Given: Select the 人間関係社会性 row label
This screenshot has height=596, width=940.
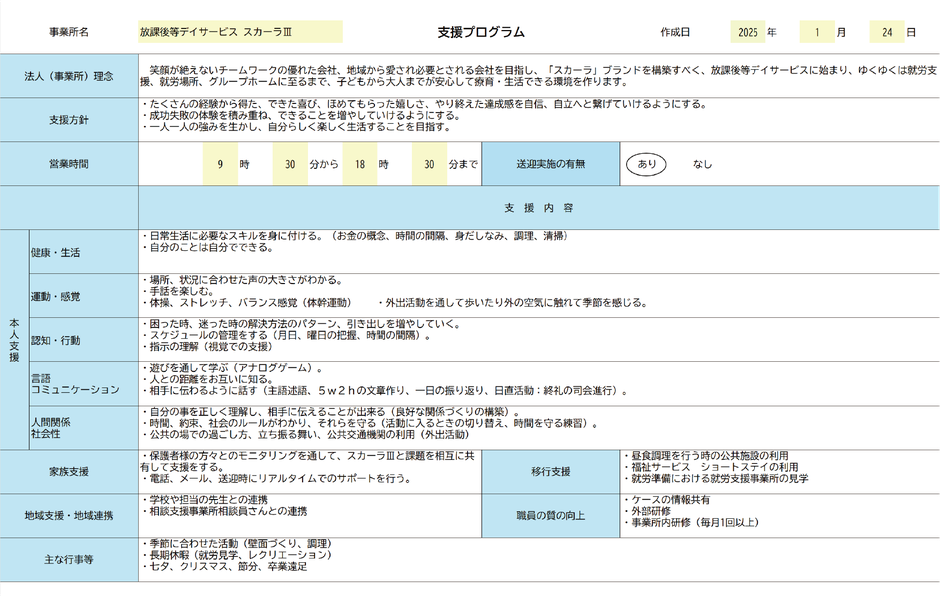Looking at the screenshot, I should pos(84,428).
